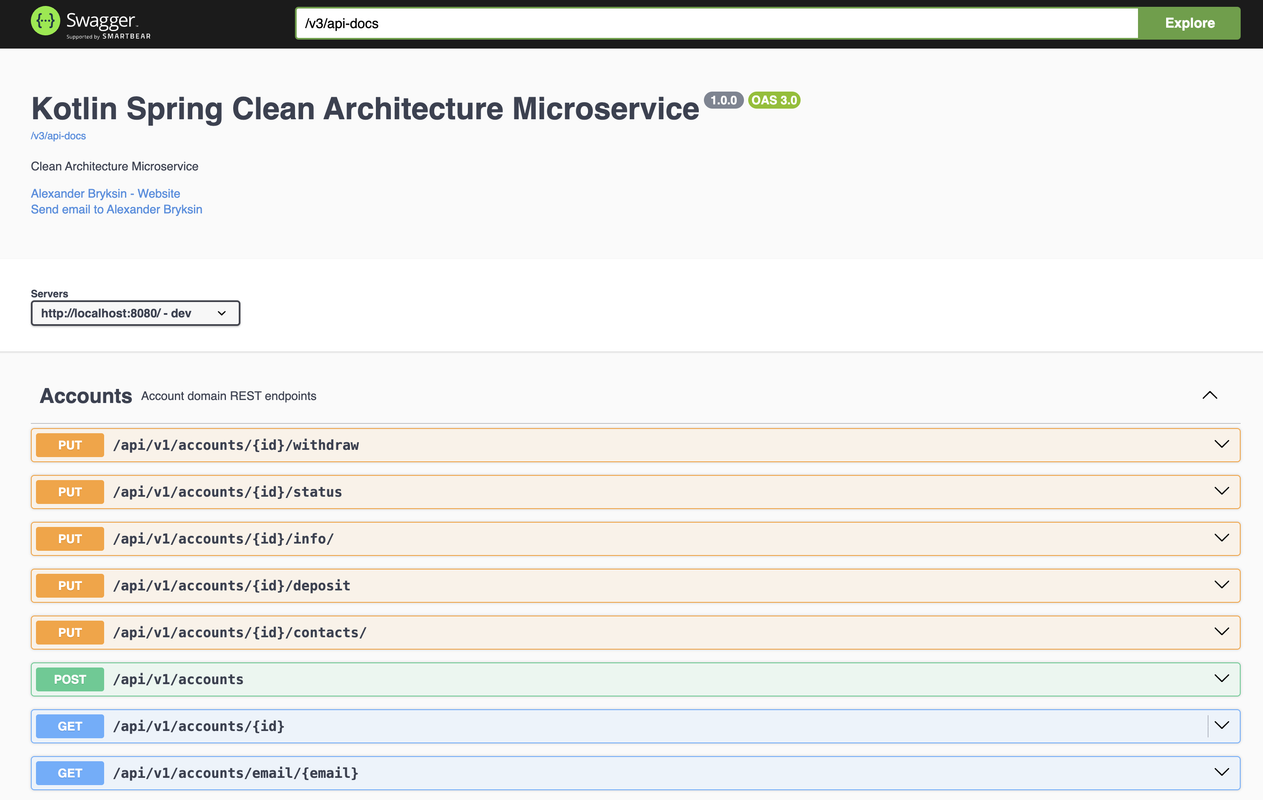Click the GET badge on /api/v1/accounts/{id}
The image size is (1263, 800).
coord(70,727)
